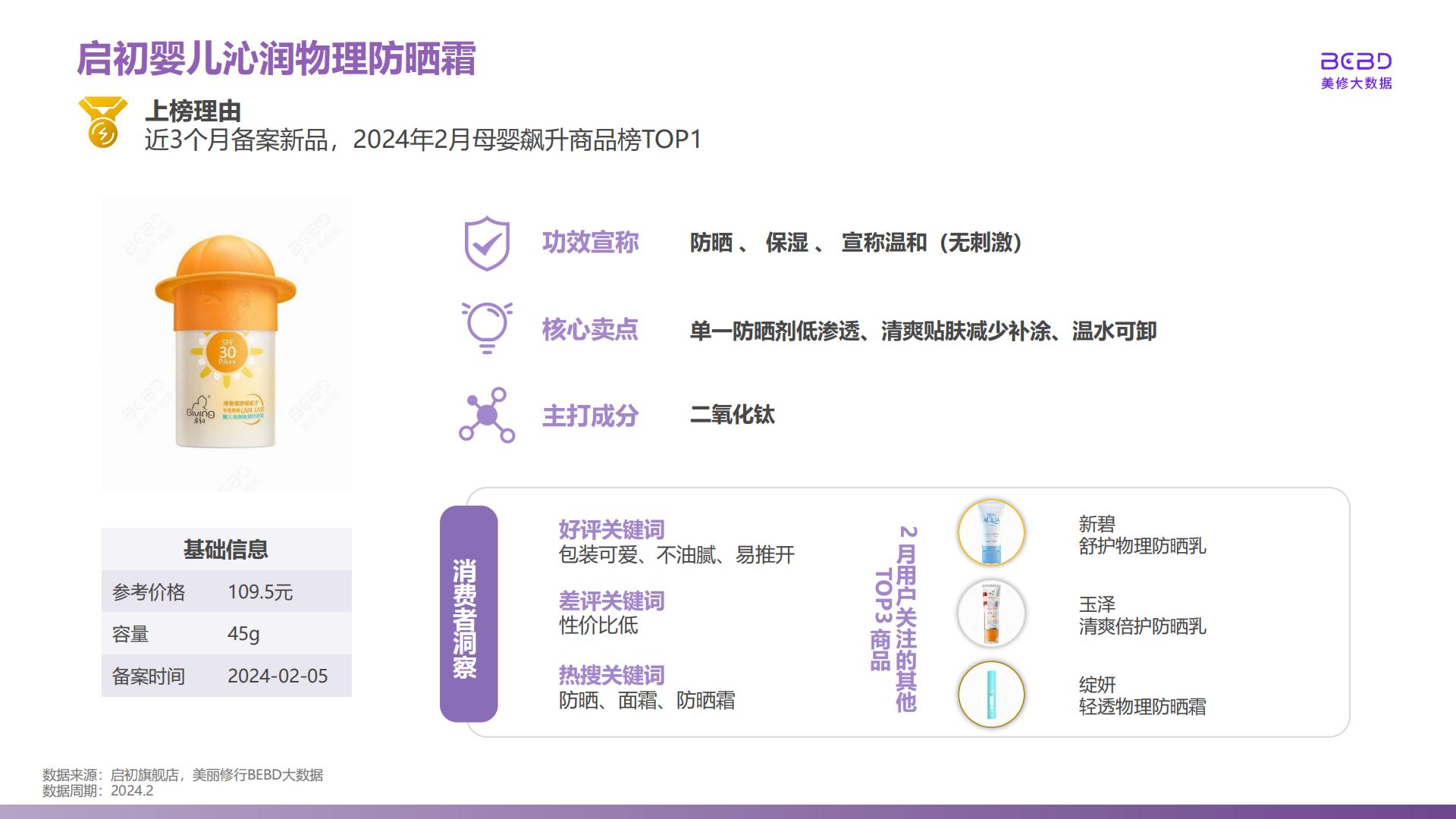Click the ingredient text 二氧化钛
The width and height of the screenshot is (1456, 819).
pyautogui.click(x=732, y=415)
